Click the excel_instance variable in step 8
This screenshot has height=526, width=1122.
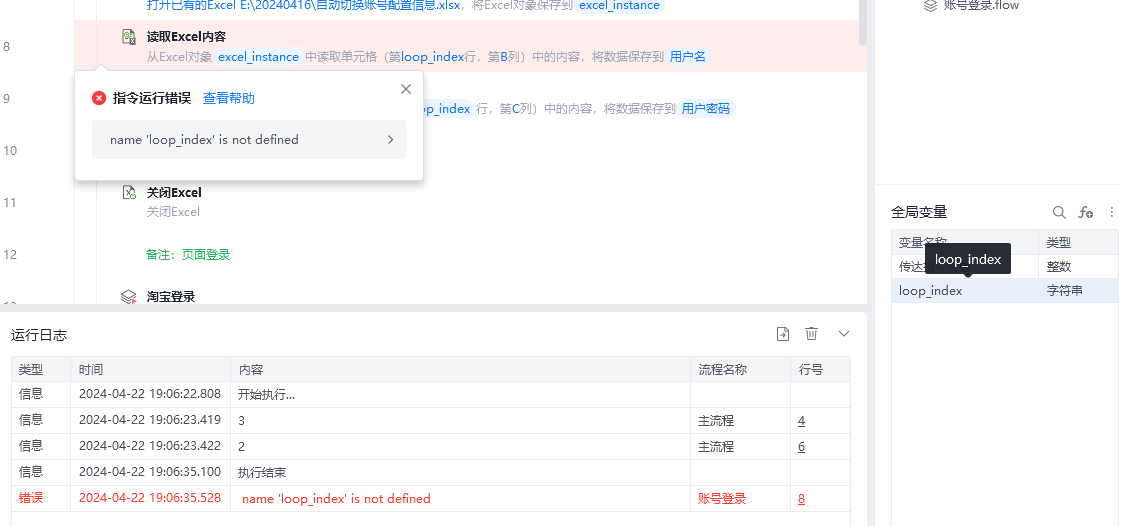click(258, 57)
